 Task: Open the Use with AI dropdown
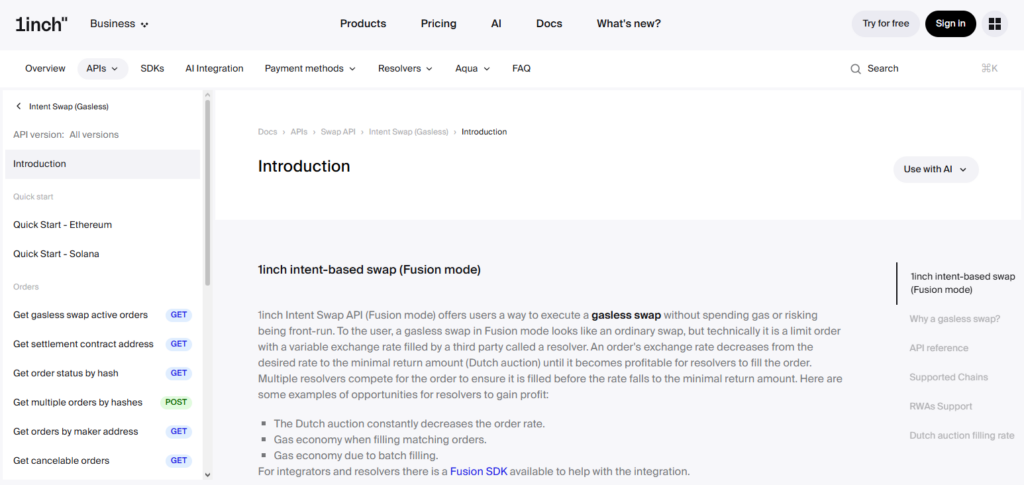point(936,169)
